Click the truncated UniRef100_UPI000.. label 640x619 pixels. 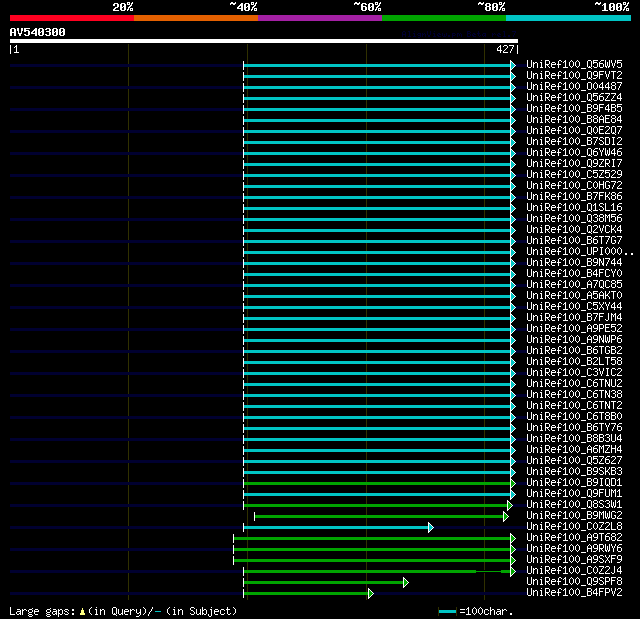point(580,252)
